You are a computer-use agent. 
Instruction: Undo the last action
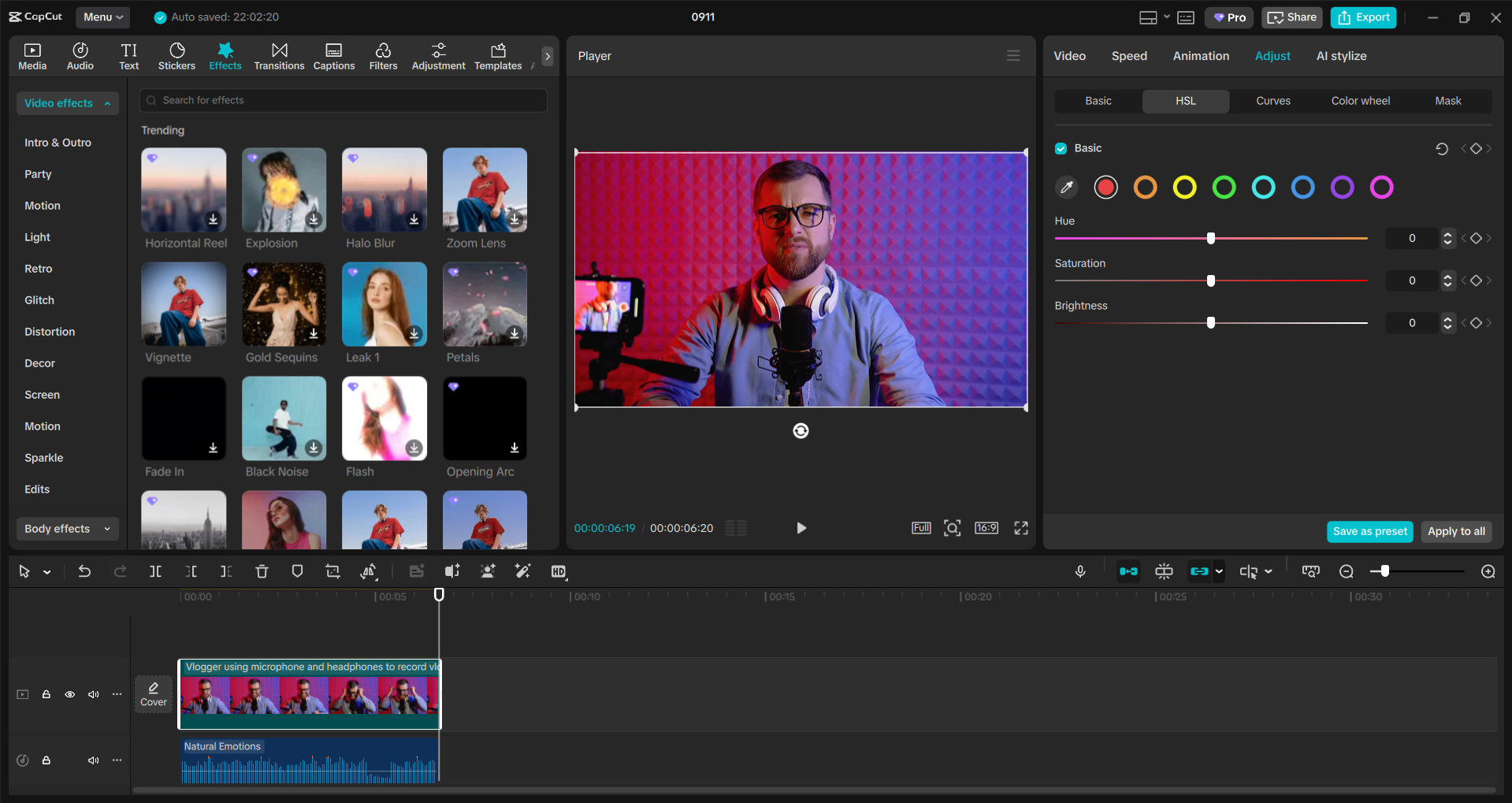[x=84, y=571]
